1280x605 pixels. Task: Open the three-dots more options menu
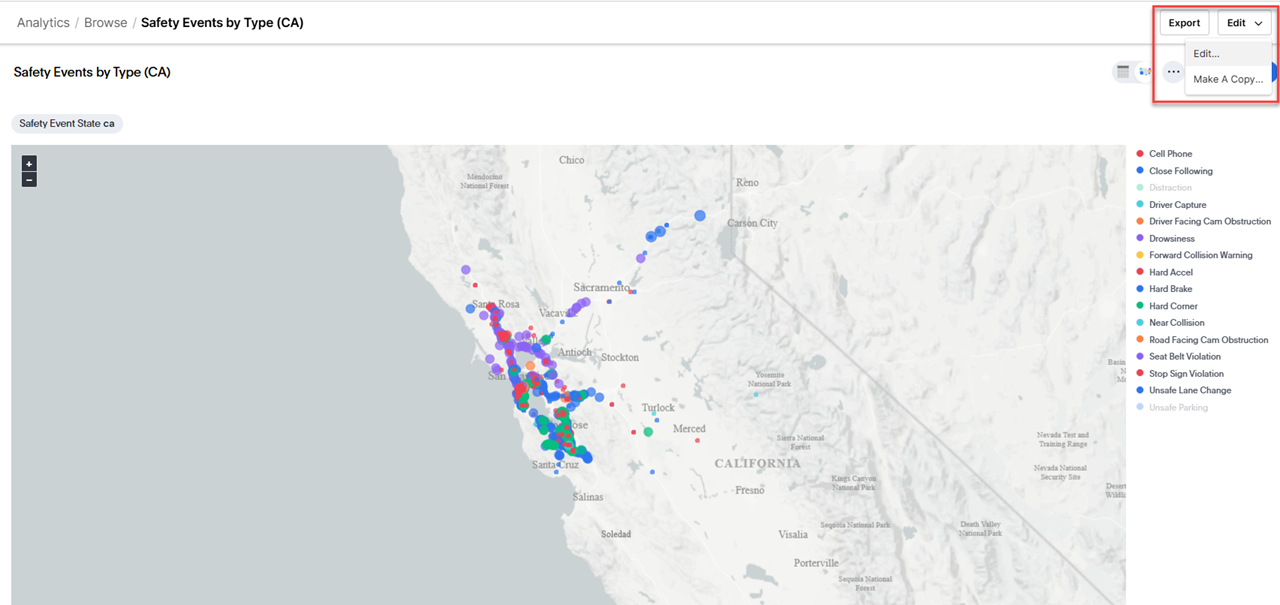1173,72
